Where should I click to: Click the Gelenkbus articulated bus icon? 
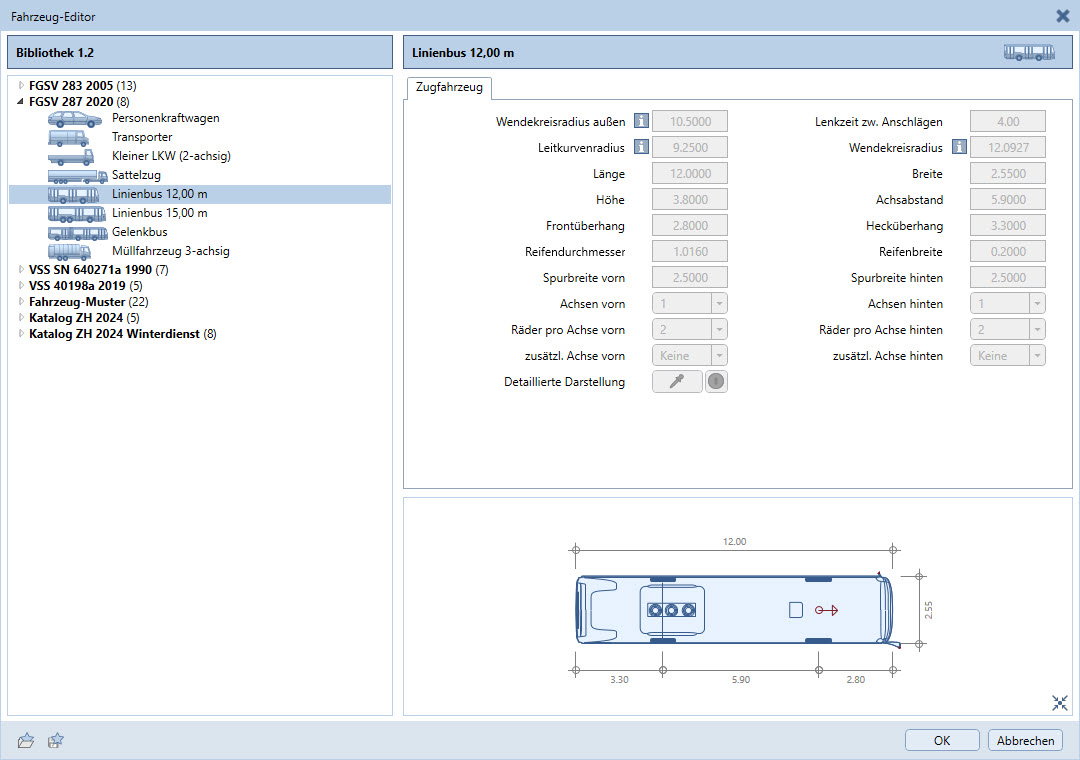tap(77, 232)
